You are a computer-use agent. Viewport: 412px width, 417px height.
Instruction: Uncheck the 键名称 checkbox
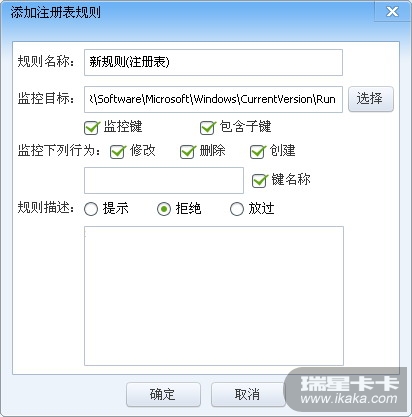click(259, 181)
